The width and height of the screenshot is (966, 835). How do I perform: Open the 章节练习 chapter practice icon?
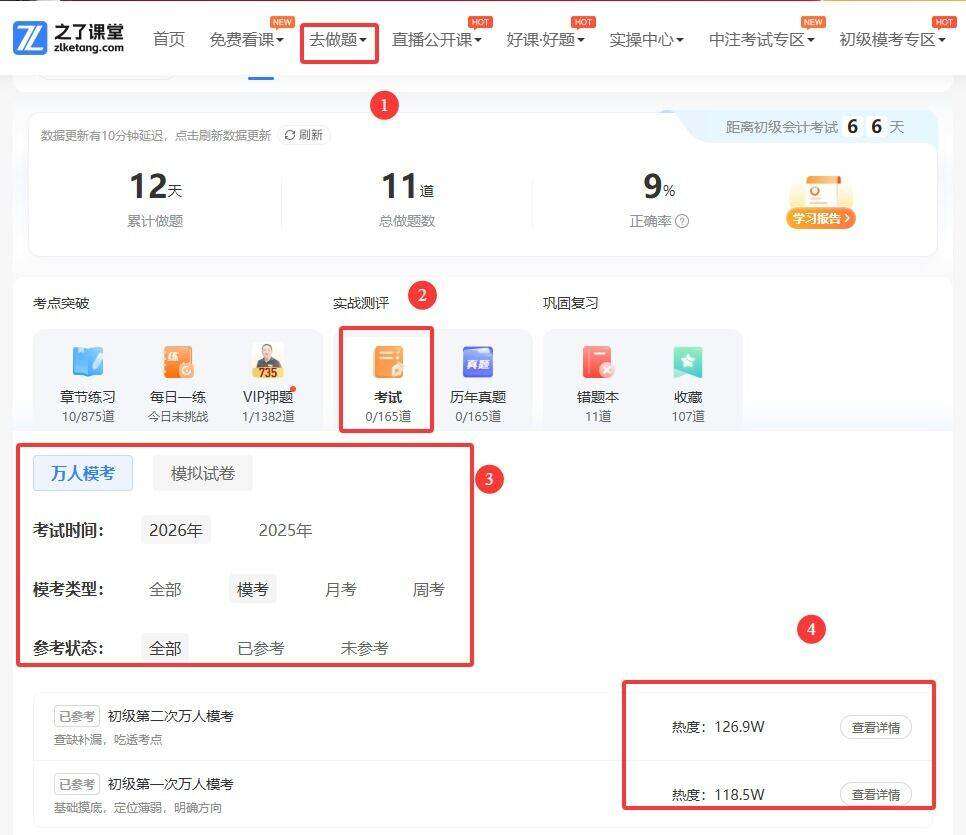[x=88, y=363]
